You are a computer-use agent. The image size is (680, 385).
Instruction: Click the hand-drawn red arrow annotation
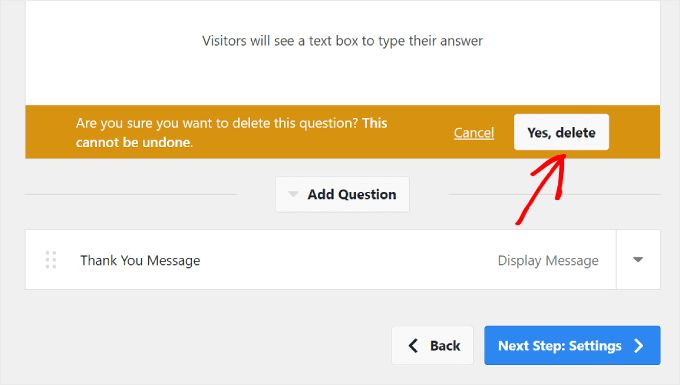(x=542, y=189)
